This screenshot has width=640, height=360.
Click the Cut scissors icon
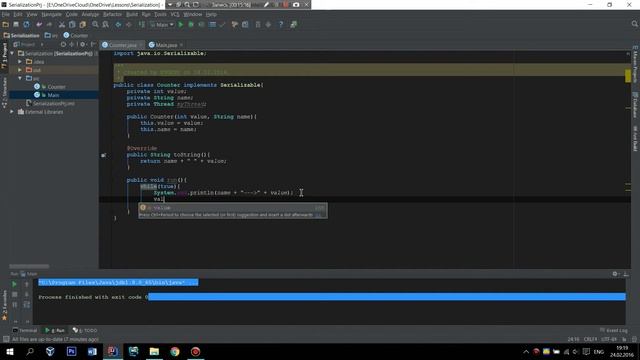click(62, 24)
